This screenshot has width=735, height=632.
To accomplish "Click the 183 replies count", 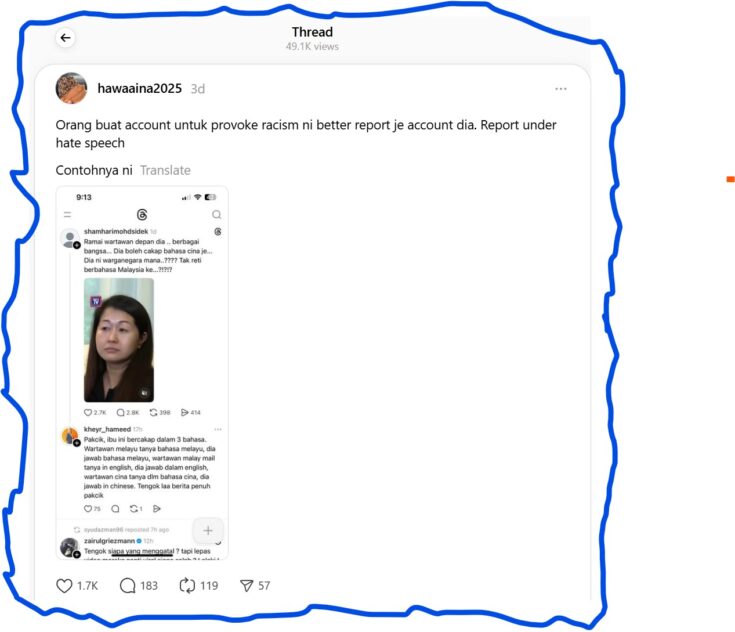I will coord(149,586).
